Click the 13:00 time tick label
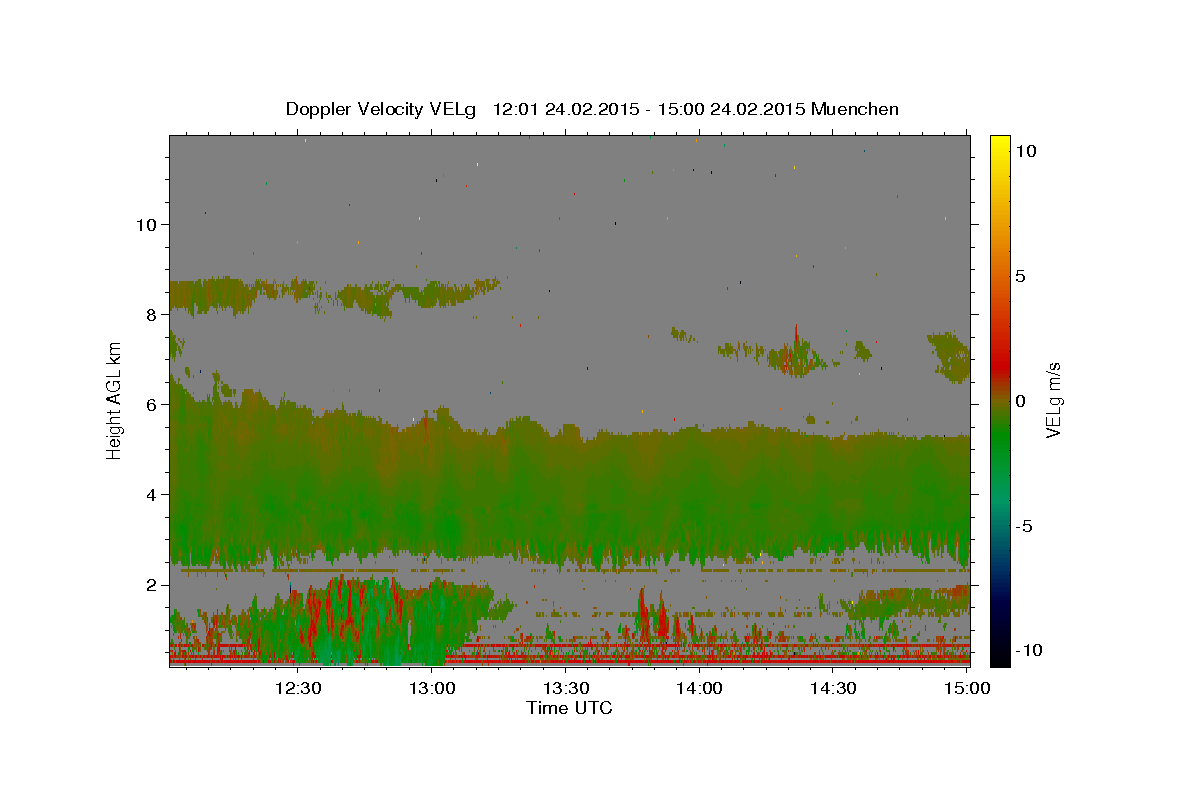This screenshot has width=1200, height=800. (x=433, y=688)
